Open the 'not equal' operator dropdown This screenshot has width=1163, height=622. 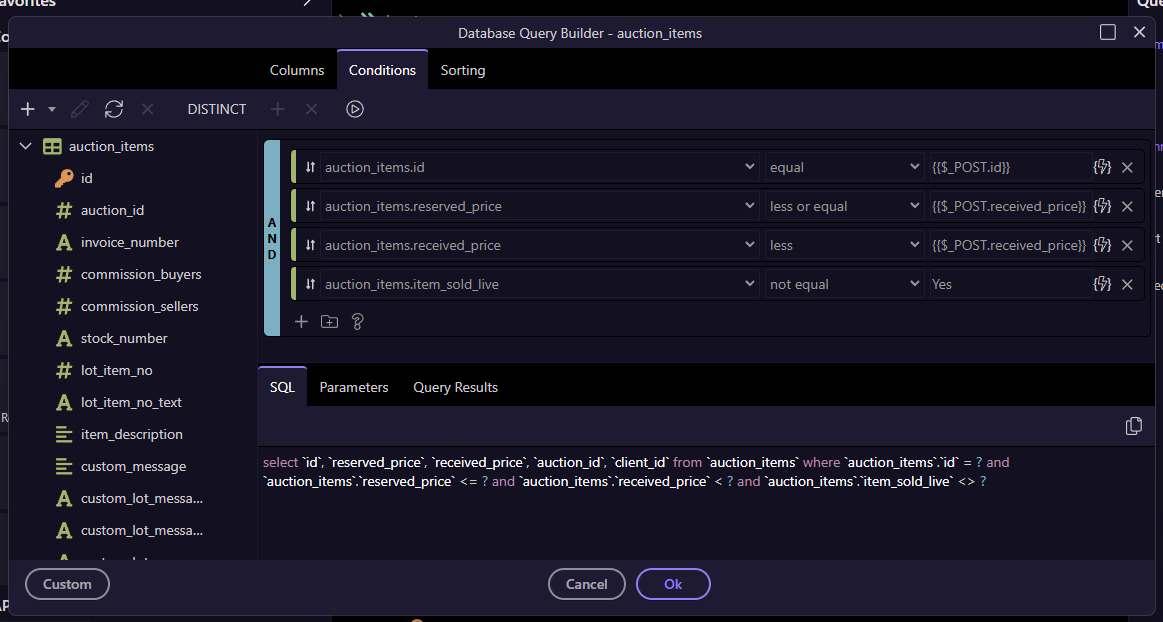845,284
